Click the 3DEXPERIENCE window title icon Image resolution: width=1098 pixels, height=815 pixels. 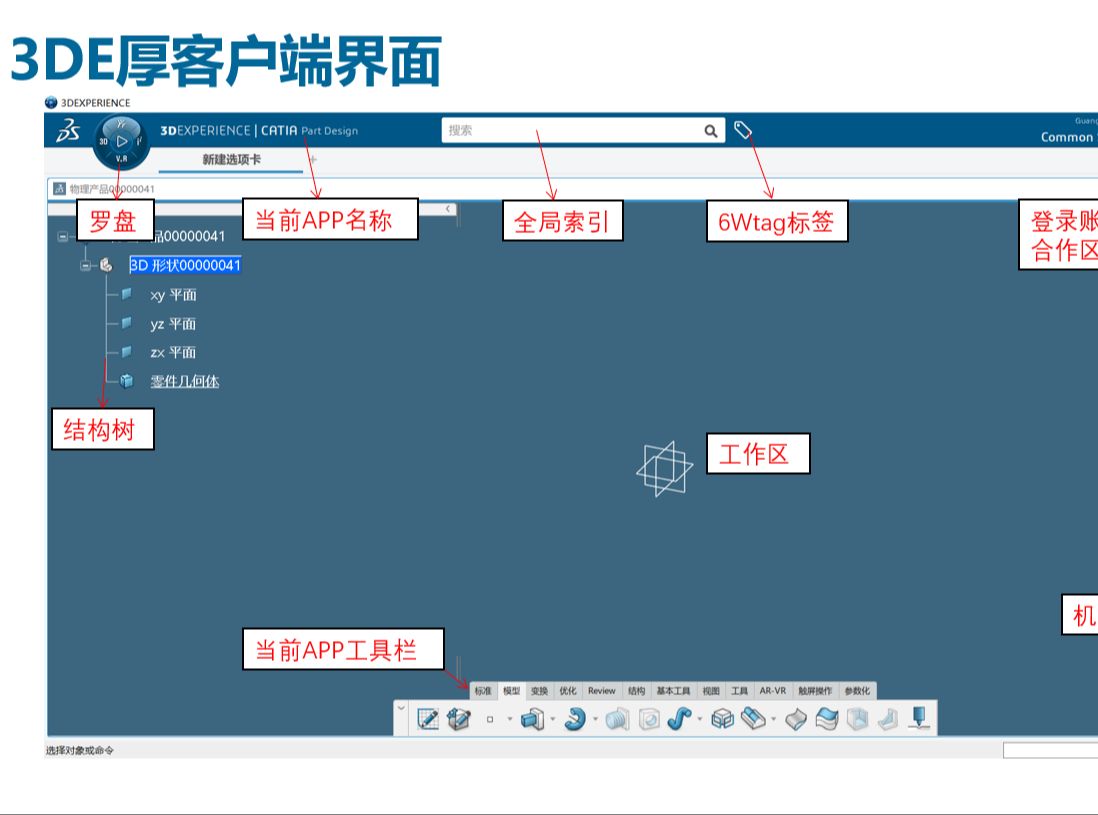point(51,102)
